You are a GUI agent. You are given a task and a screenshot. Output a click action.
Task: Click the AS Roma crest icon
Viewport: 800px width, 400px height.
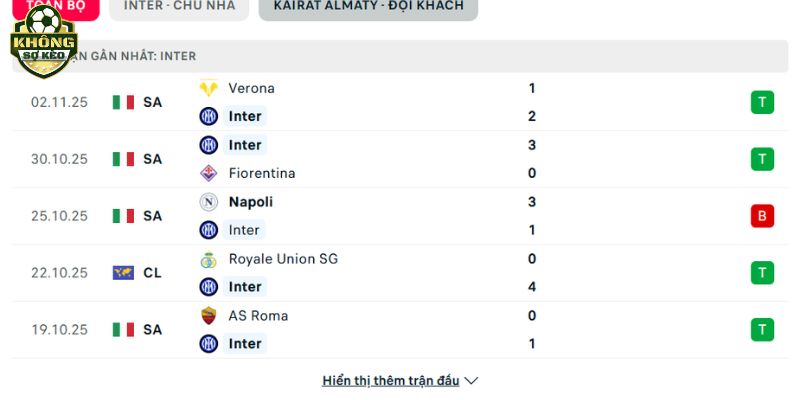pyautogui.click(x=208, y=316)
